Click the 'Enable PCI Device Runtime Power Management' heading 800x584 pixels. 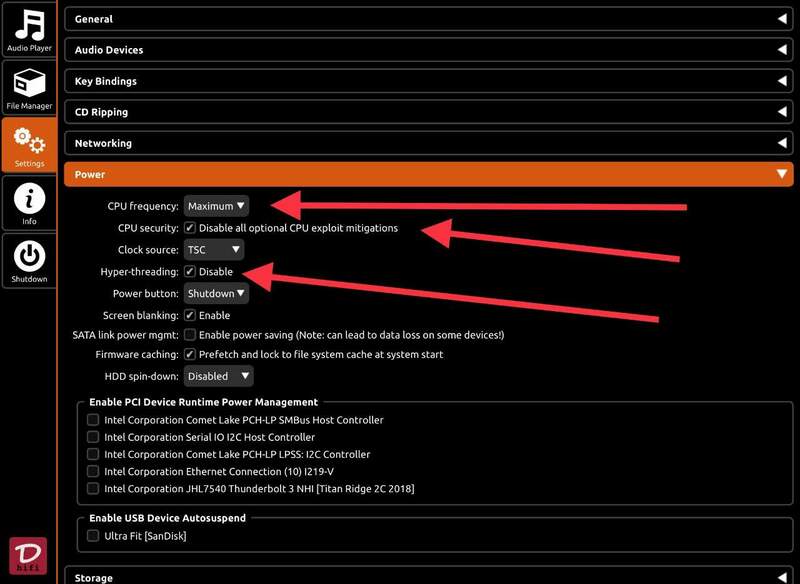(204, 402)
